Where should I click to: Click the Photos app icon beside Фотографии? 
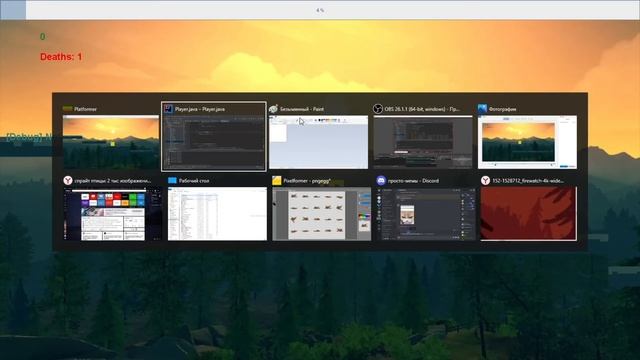(482, 109)
